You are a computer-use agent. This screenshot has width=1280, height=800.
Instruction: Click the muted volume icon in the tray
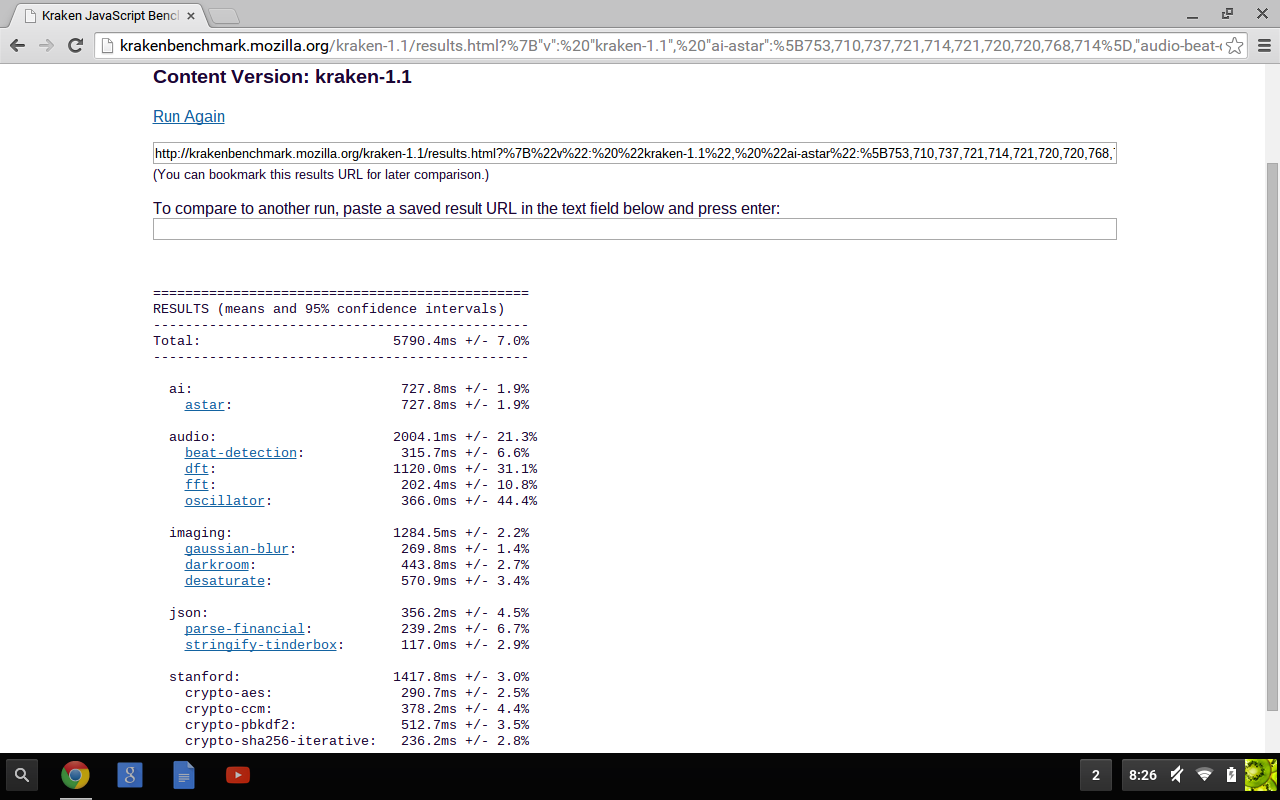pyautogui.click(x=1178, y=775)
